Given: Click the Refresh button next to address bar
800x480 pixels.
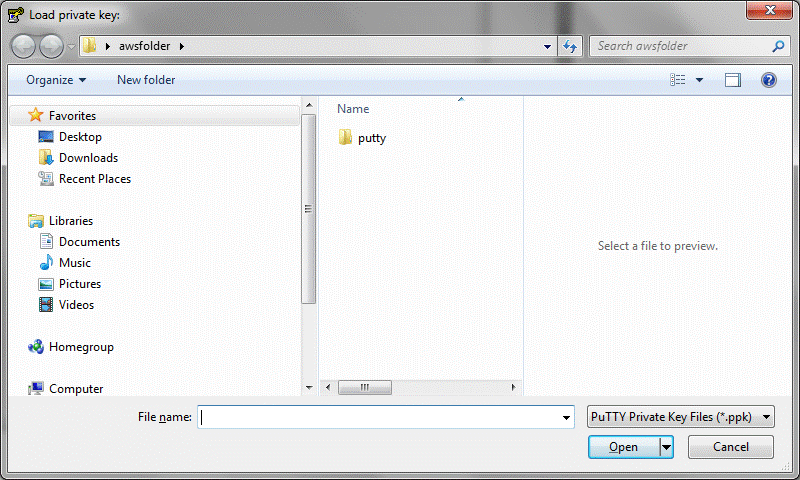Looking at the screenshot, I should pyautogui.click(x=570, y=46).
